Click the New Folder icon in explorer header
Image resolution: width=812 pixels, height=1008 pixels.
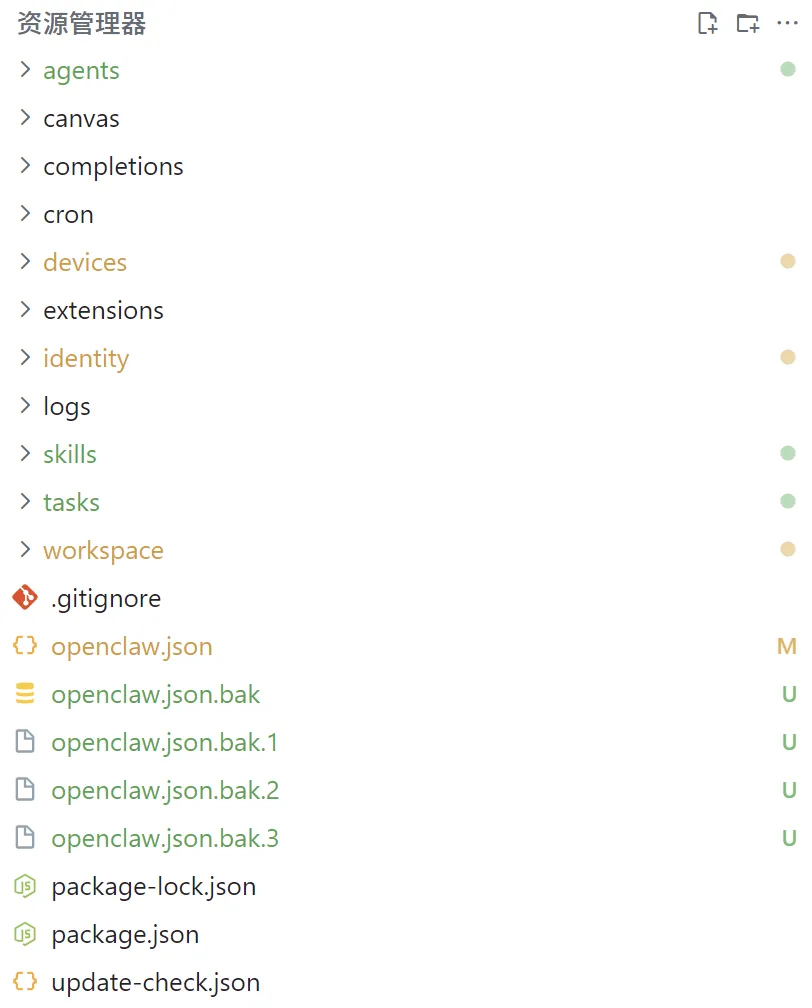[x=748, y=24]
